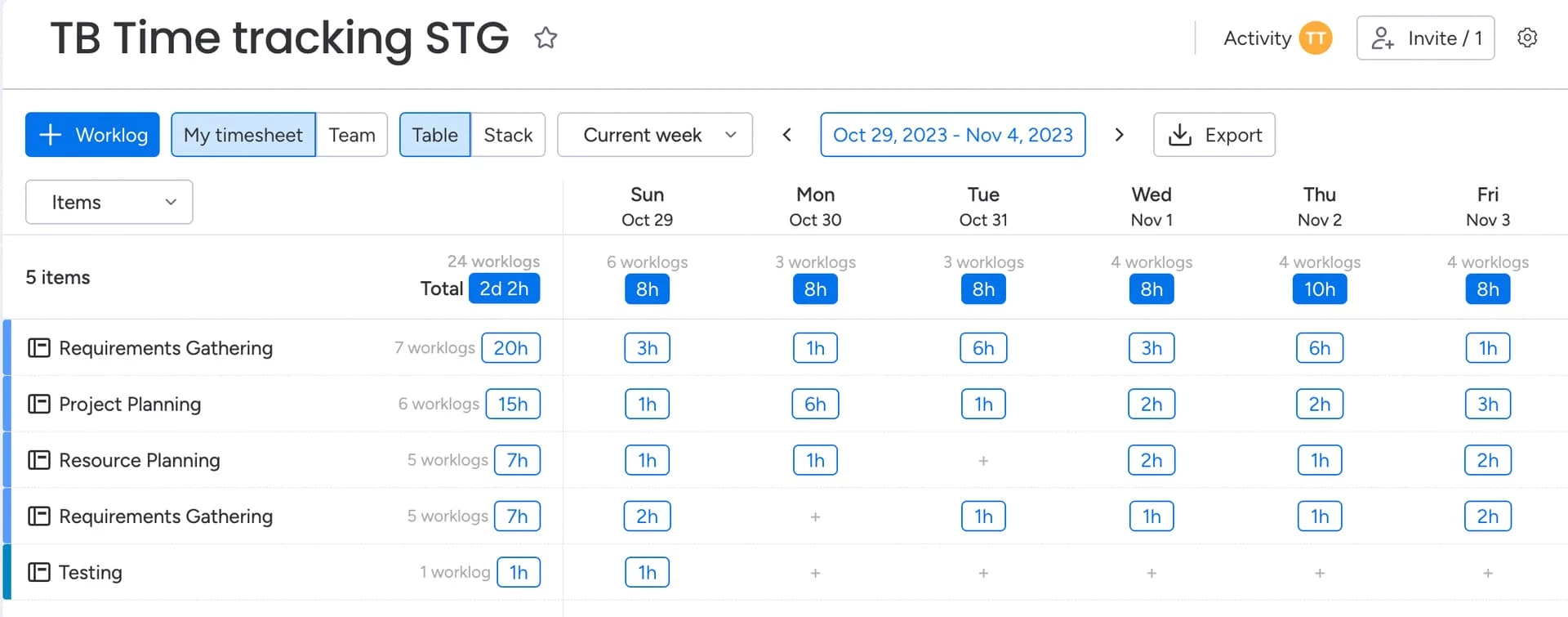Switch to the Team timesheet view
1568x617 pixels.
click(352, 135)
